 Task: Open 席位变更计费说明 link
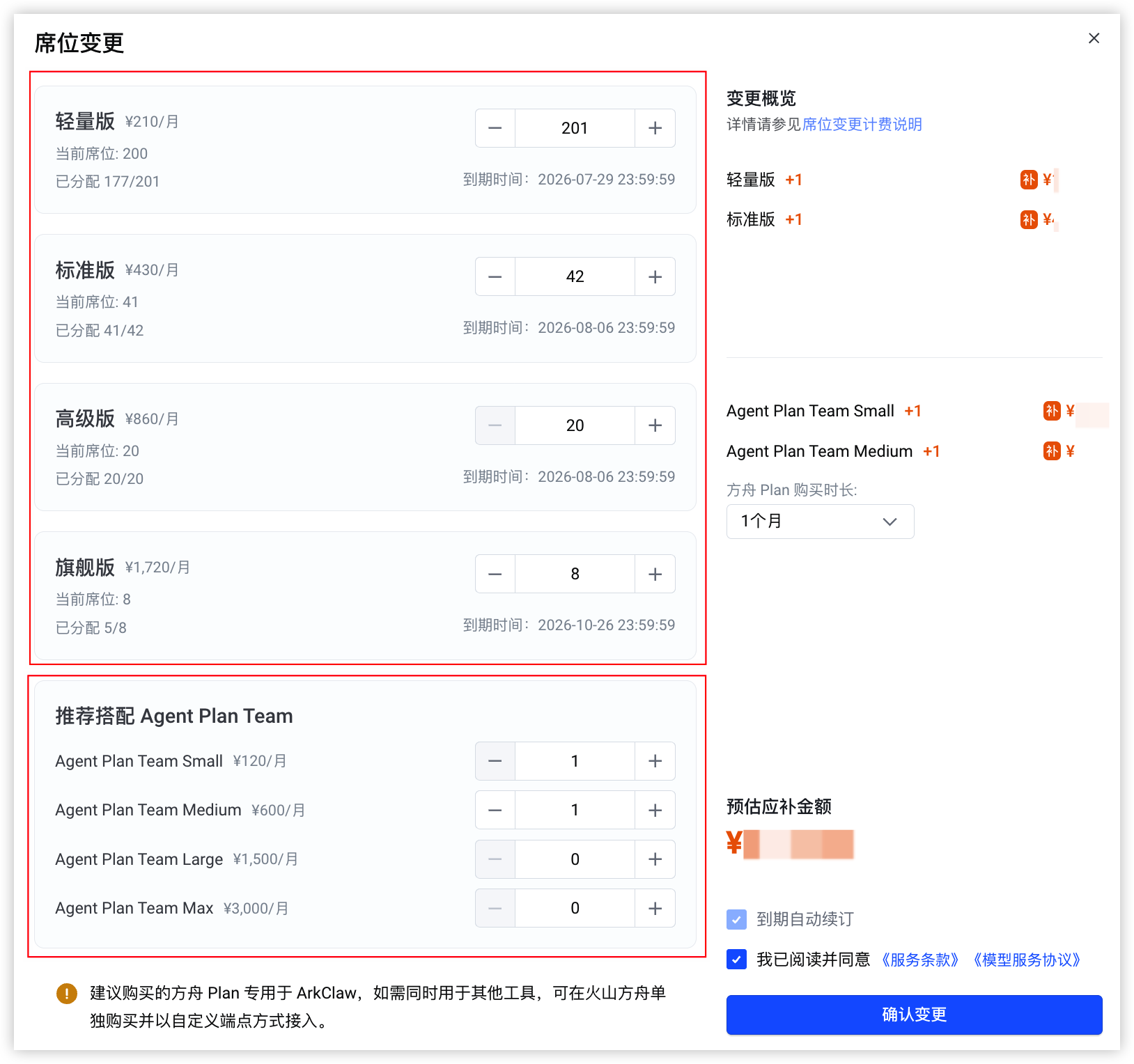tap(862, 125)
